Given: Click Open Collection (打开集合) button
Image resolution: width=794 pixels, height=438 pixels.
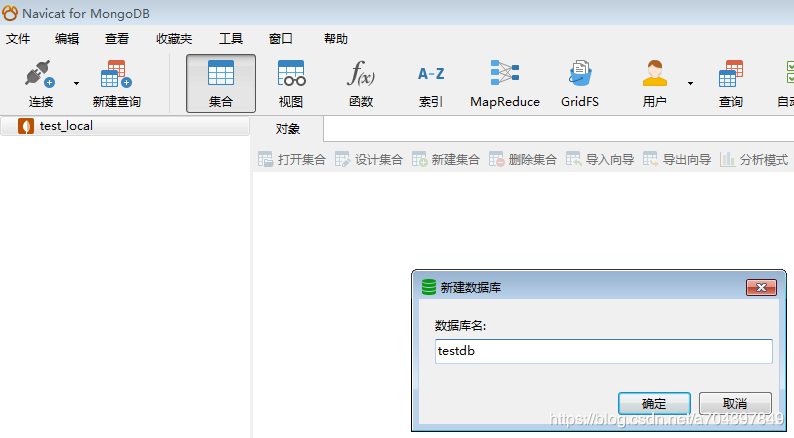Looking at the screenshot, I should [292, 160].
